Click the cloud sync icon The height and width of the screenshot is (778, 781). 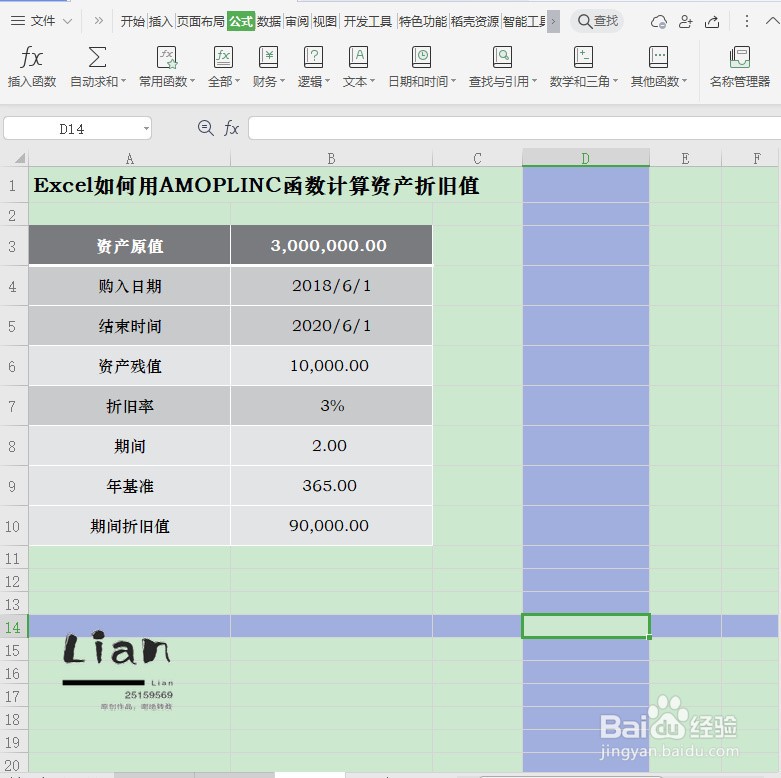659,21
